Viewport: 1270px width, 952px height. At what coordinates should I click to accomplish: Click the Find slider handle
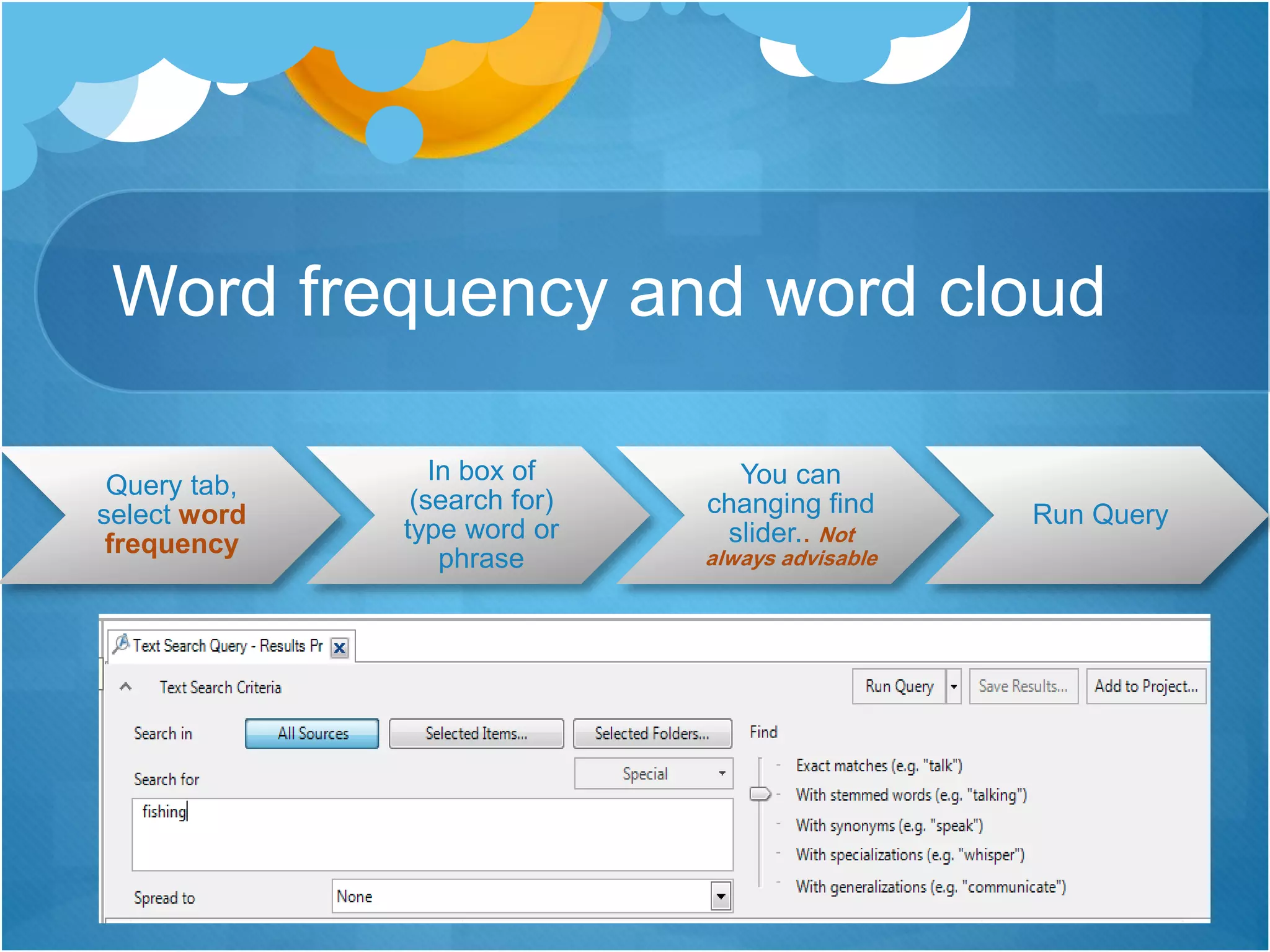(760, 794)
